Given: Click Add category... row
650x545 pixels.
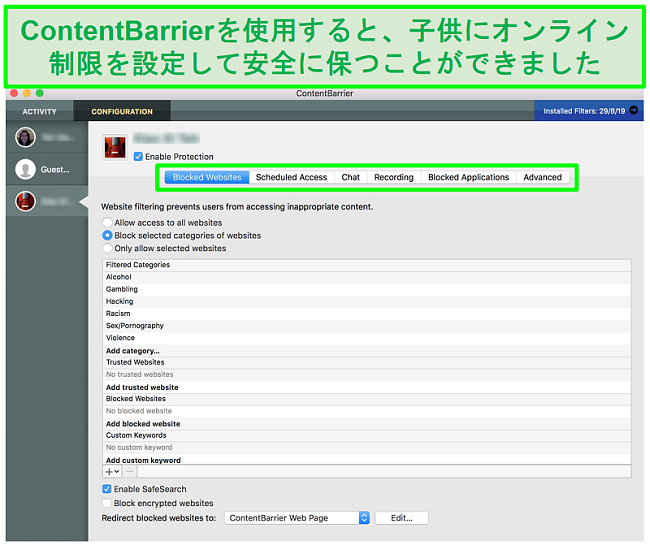Looking at the screenshot, I should point(366,351).
